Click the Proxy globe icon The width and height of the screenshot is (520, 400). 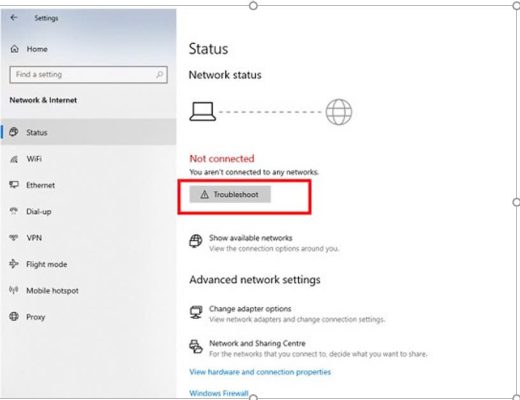[14, 316]
